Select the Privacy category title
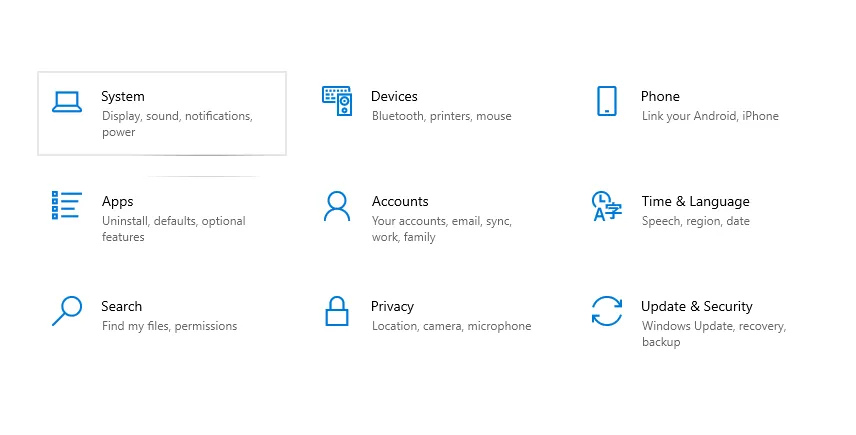This screenshot has height=435, width=856. 392,307
